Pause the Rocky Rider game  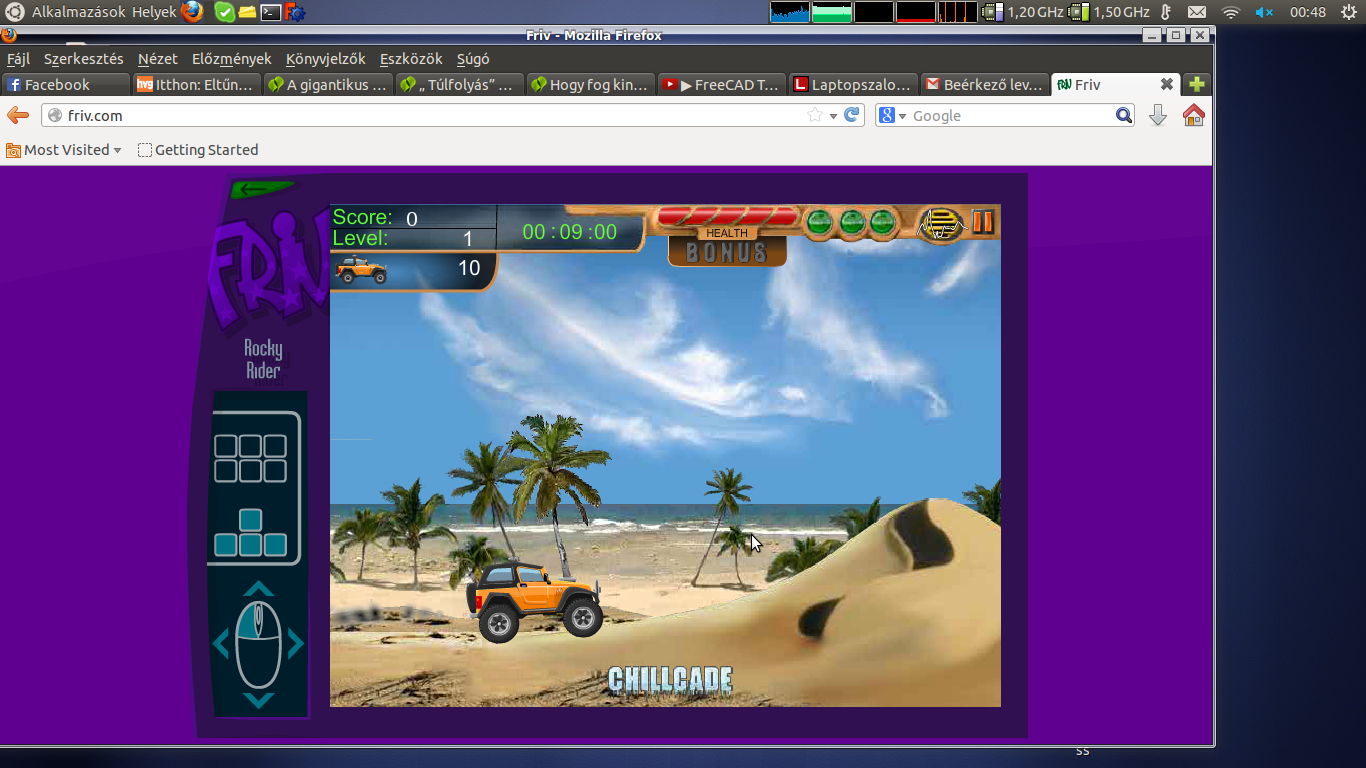pos(983,222)
